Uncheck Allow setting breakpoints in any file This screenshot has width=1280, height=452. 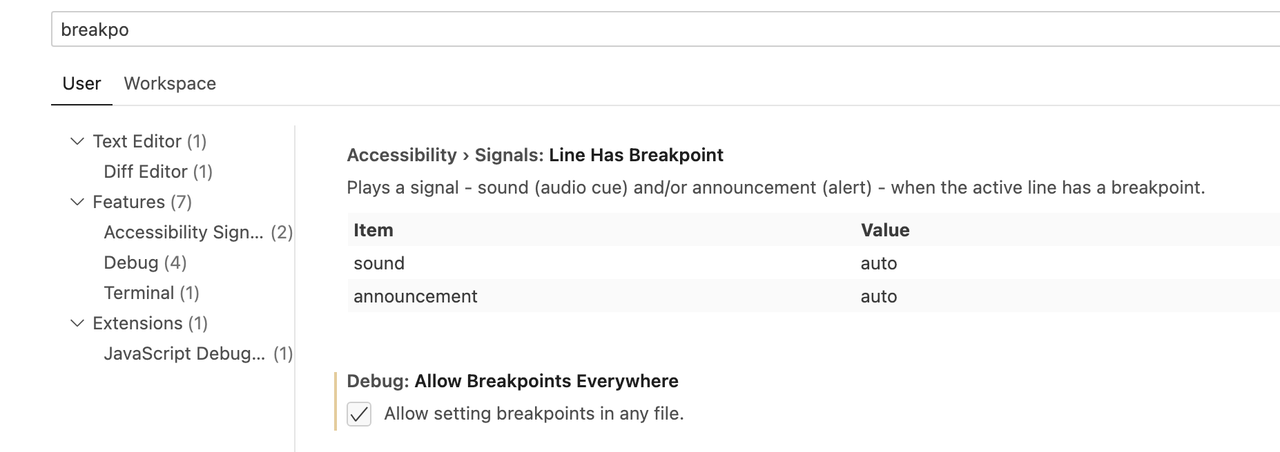tap(359, 414)
